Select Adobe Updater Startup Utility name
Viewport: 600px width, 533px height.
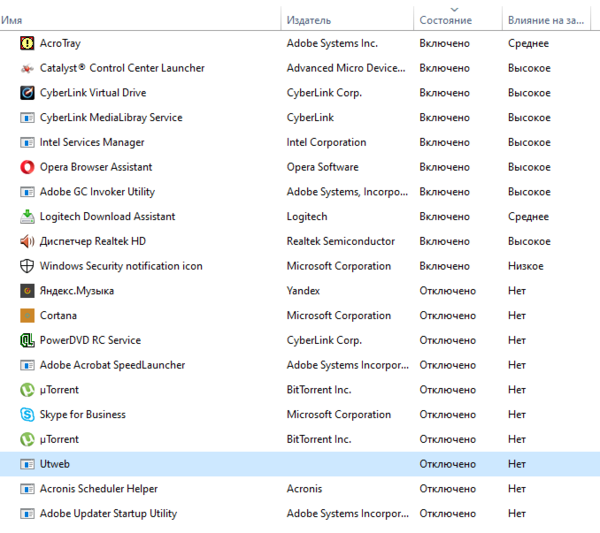(108, 513)
